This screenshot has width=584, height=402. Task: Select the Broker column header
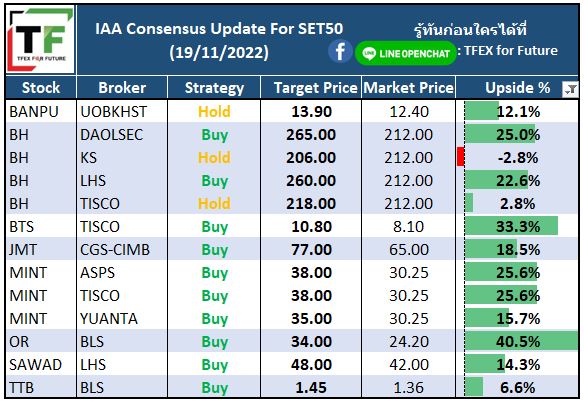[122, 88]
